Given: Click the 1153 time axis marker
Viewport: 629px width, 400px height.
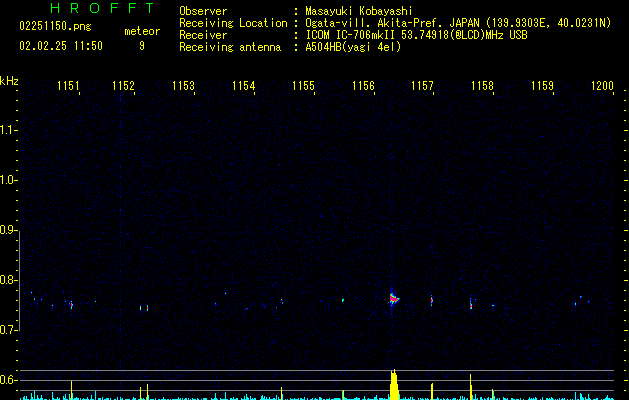Looking at the screenshot, I should (183, 86).
